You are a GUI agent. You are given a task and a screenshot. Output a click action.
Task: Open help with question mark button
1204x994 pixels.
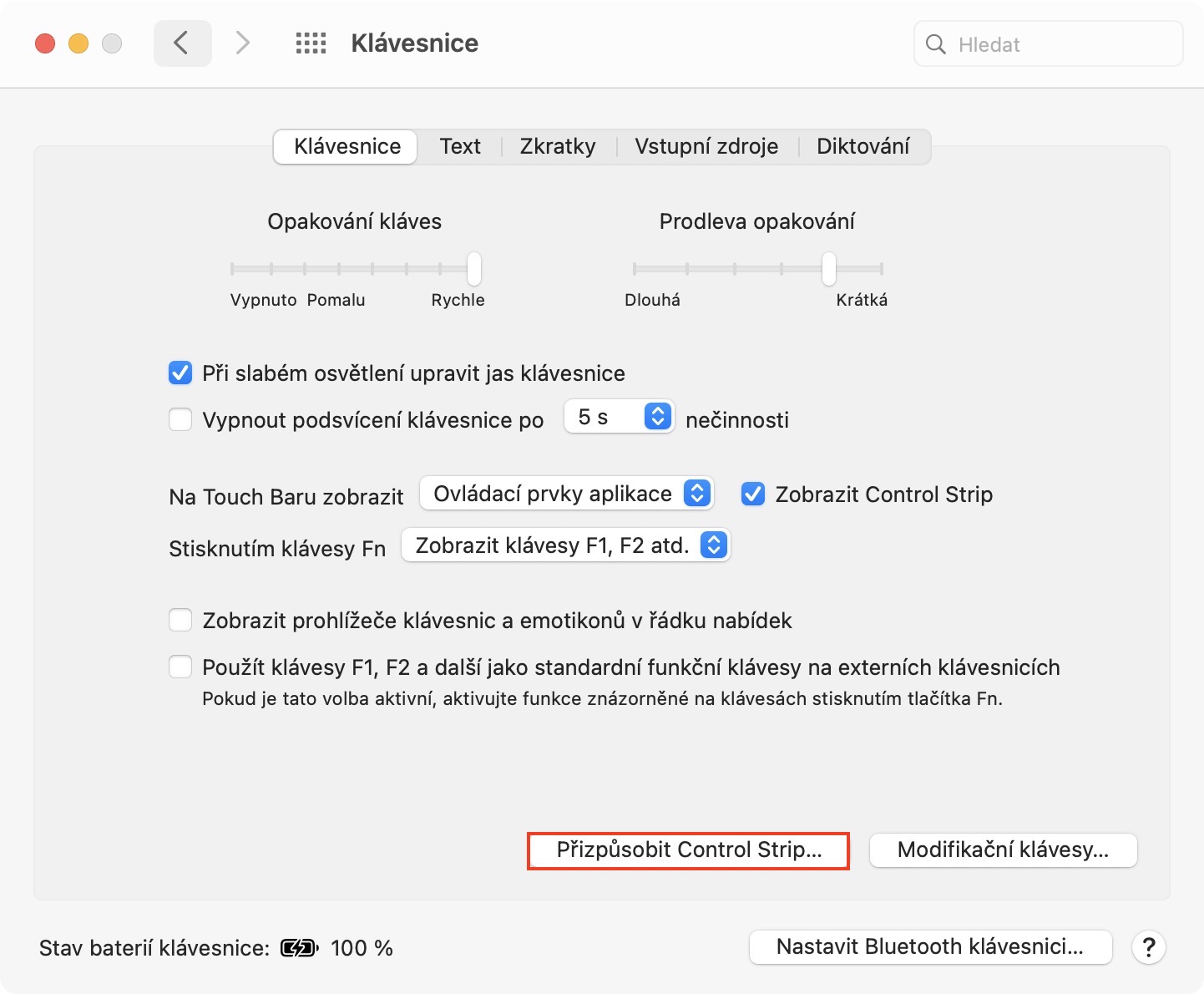tap(1148, 947)
